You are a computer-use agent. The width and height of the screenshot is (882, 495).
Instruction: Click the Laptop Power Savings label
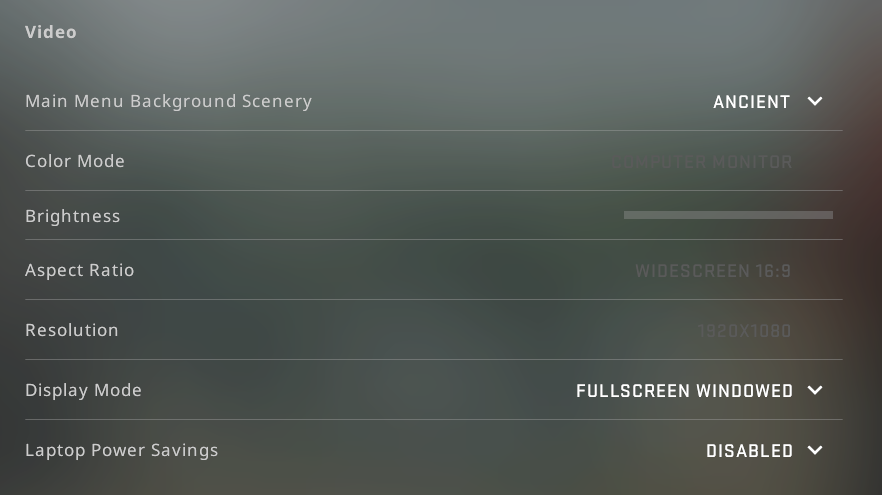121,450
